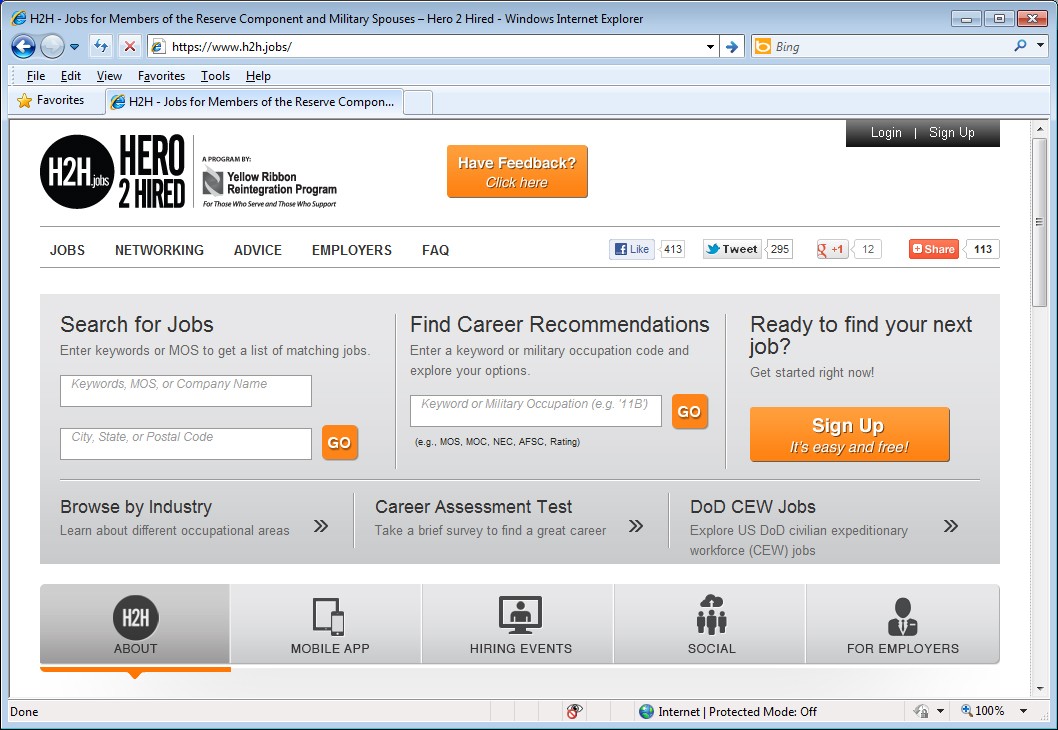The image size is (1058, 730).
Task: Click the vertical scrollbar thumb
Action: tap(1040, 223)
